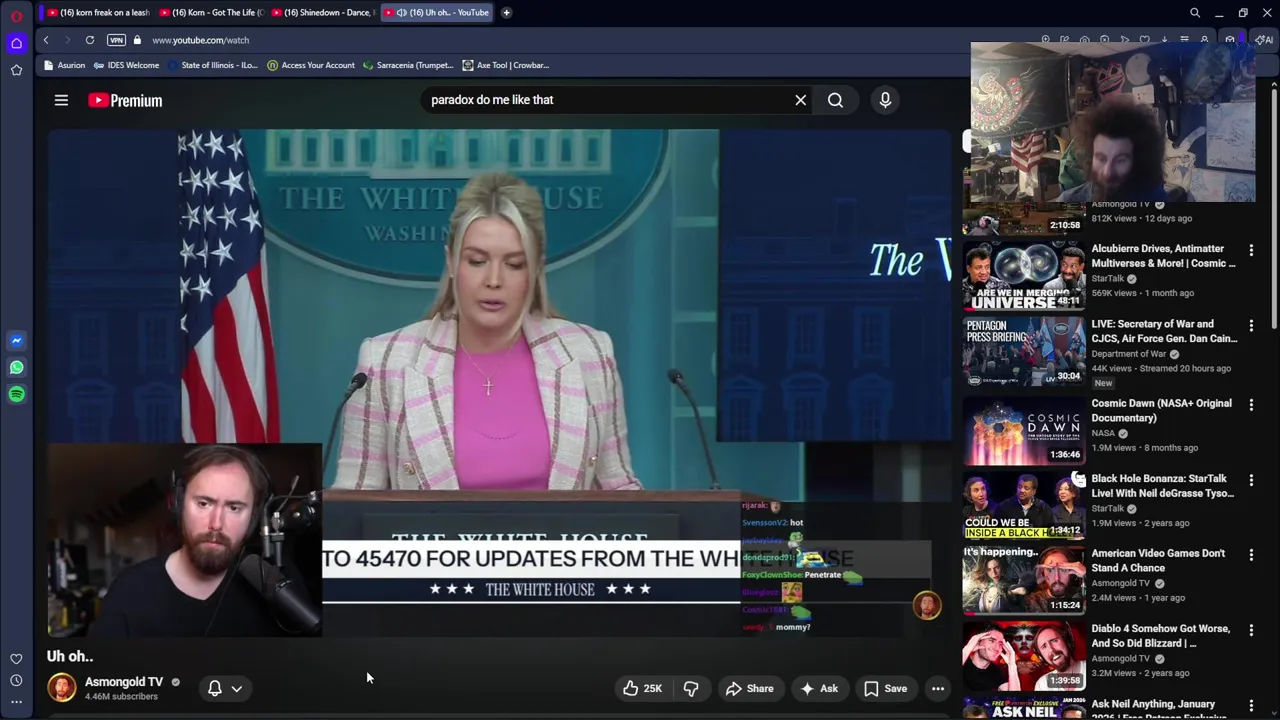Screen dimensions: 1280x720
Task: Open options for American Video Games video
Action: 1251,555
